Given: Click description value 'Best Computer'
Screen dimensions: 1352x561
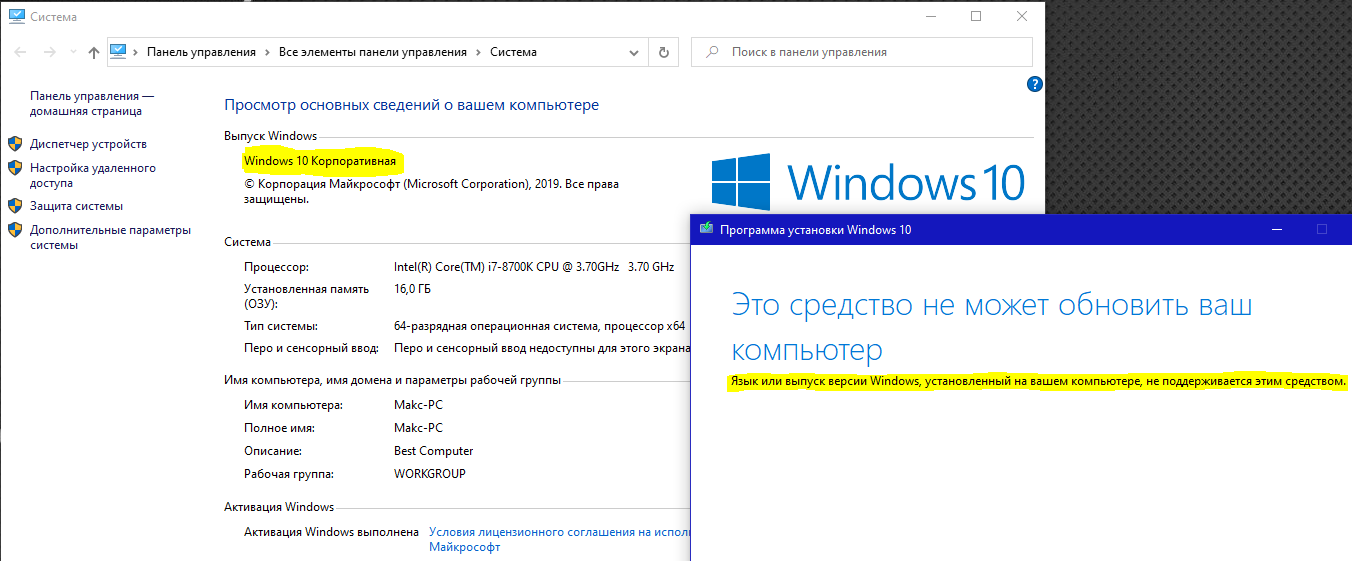Looking at the screenshot, I should [434, 451].
